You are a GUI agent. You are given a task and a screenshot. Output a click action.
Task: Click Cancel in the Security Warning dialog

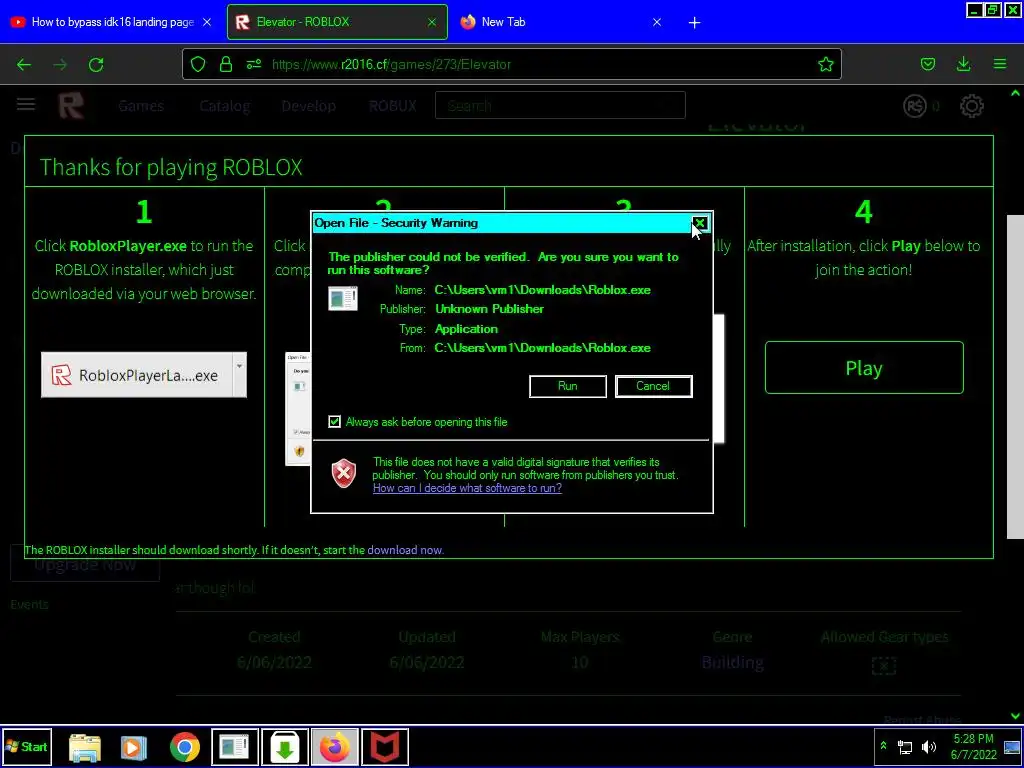coord(653,386)
